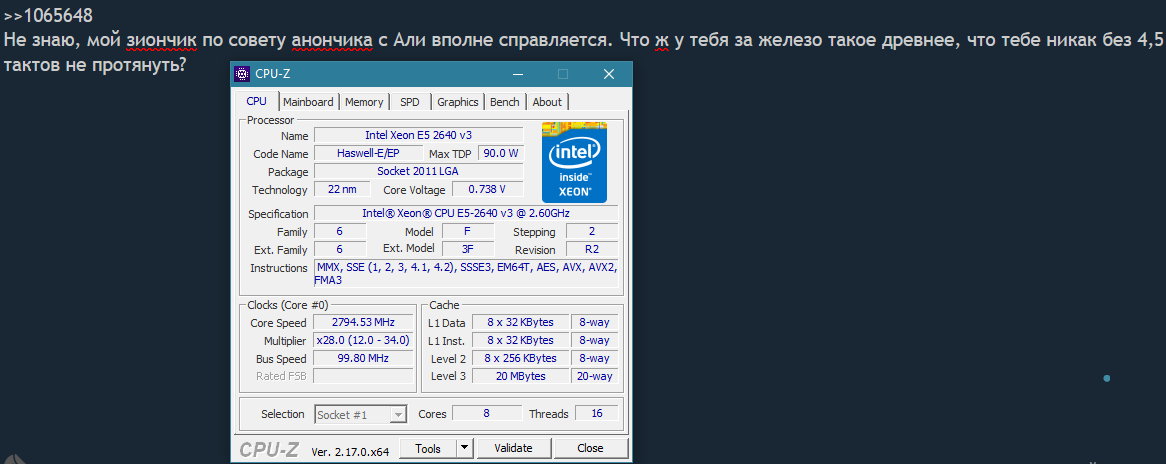Maximize the CPU-Z window
Viewport: 1166px width, 464px height.
coord(563,74)
